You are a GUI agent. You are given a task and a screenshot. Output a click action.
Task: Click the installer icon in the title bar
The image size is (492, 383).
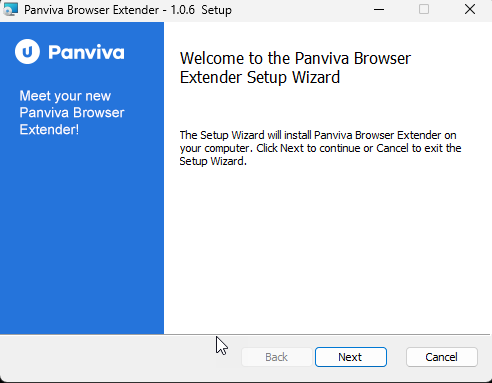tap(11, 9)
